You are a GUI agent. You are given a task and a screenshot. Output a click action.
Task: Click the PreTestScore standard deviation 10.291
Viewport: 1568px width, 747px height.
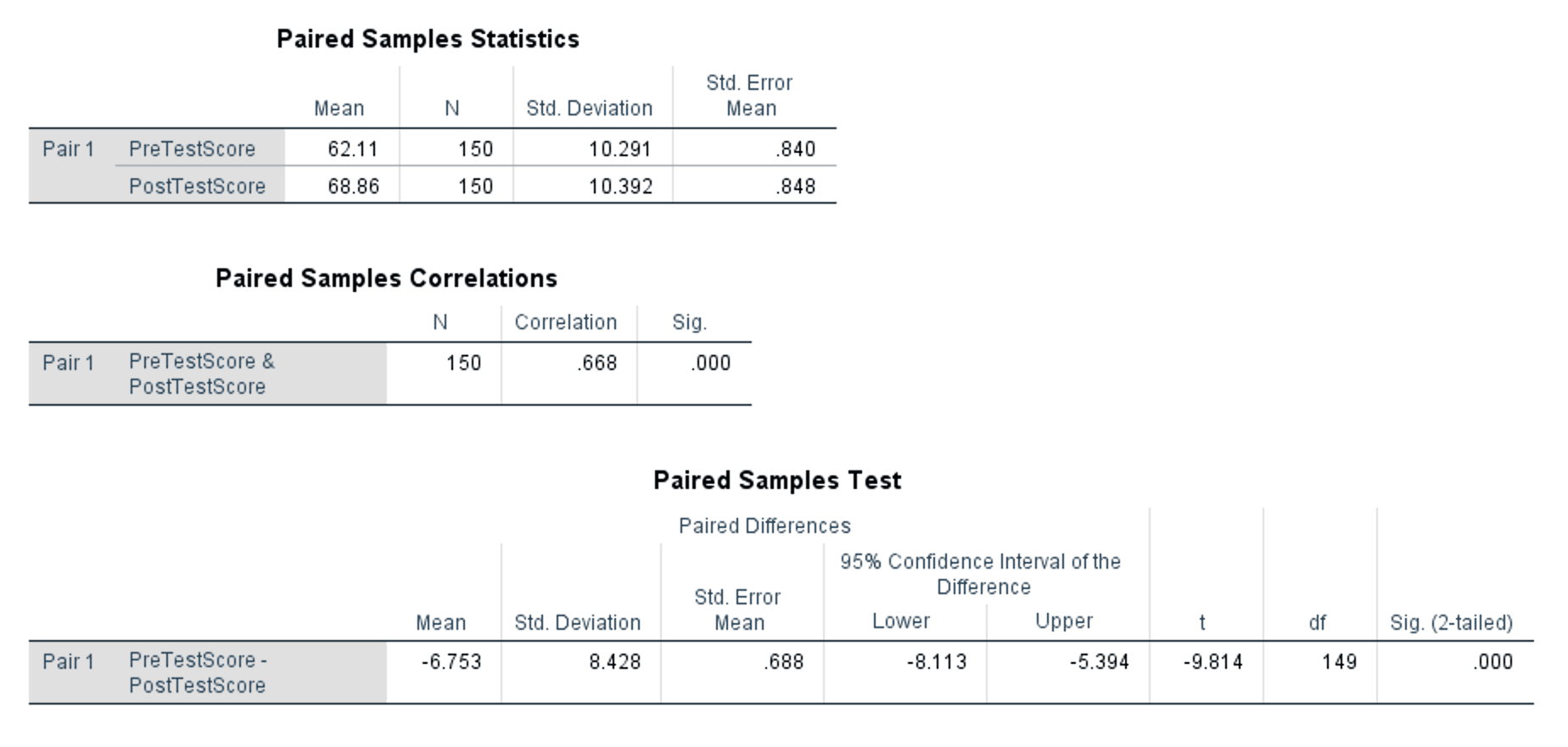620,149
